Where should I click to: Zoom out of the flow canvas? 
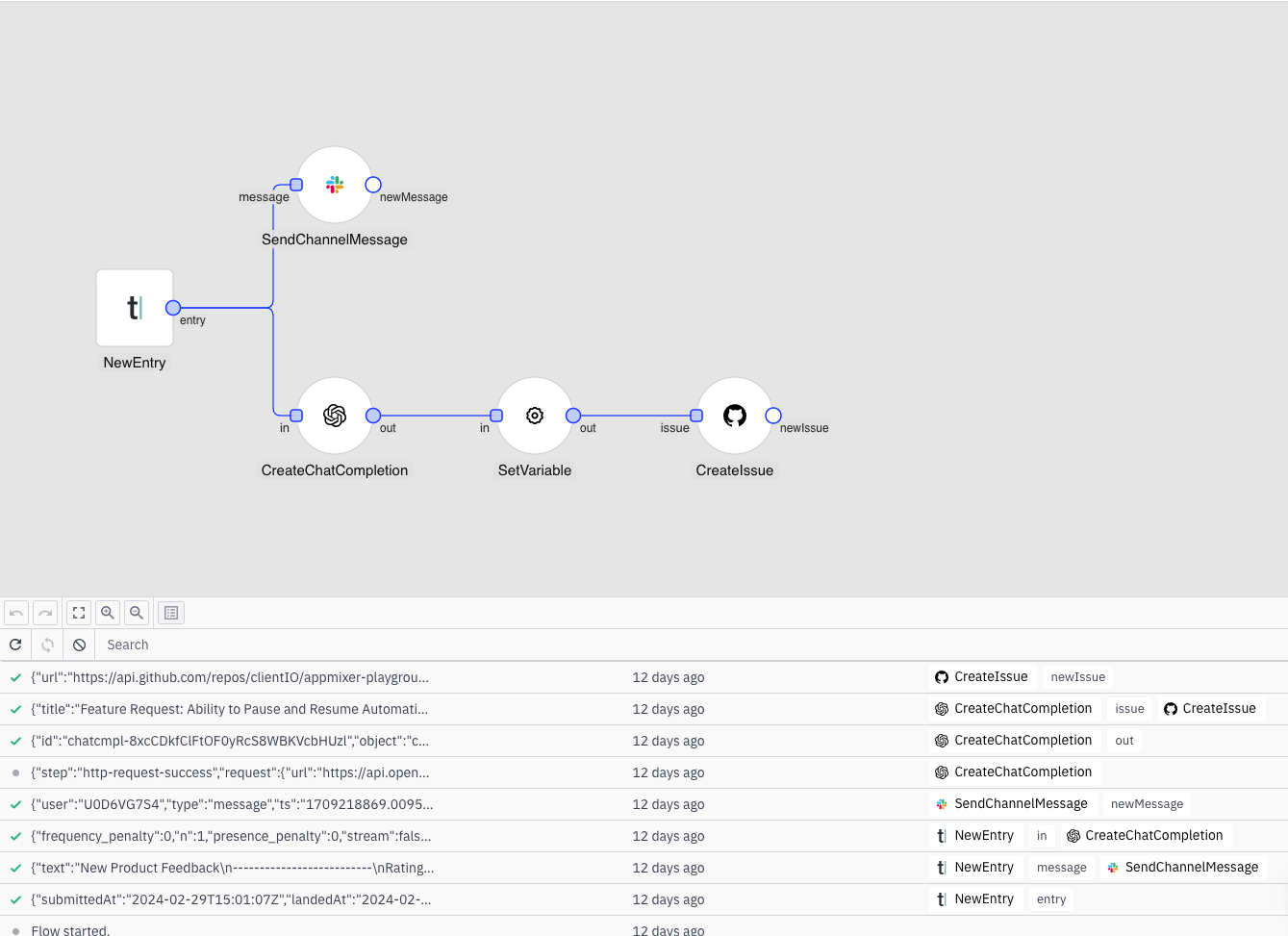point(137,613)
